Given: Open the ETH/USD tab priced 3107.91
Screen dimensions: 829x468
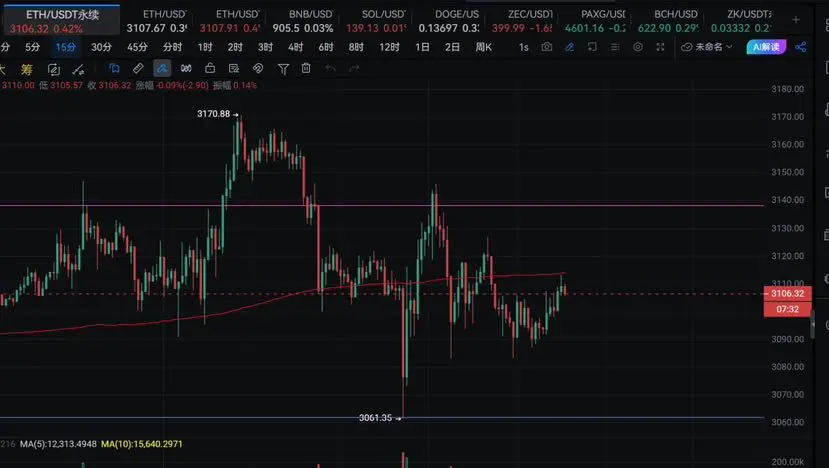Looking at the screenshot, I should 230,21.
